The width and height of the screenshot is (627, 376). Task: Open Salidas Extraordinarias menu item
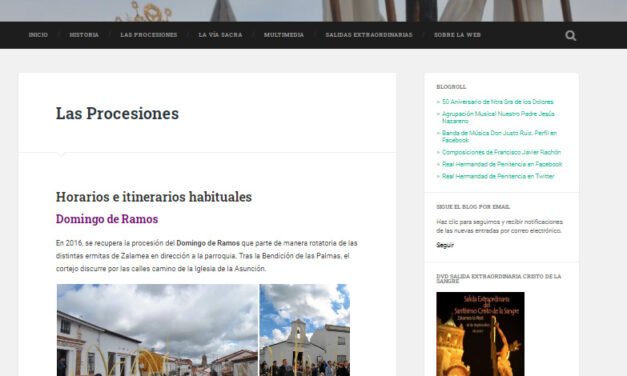[369, 35]
